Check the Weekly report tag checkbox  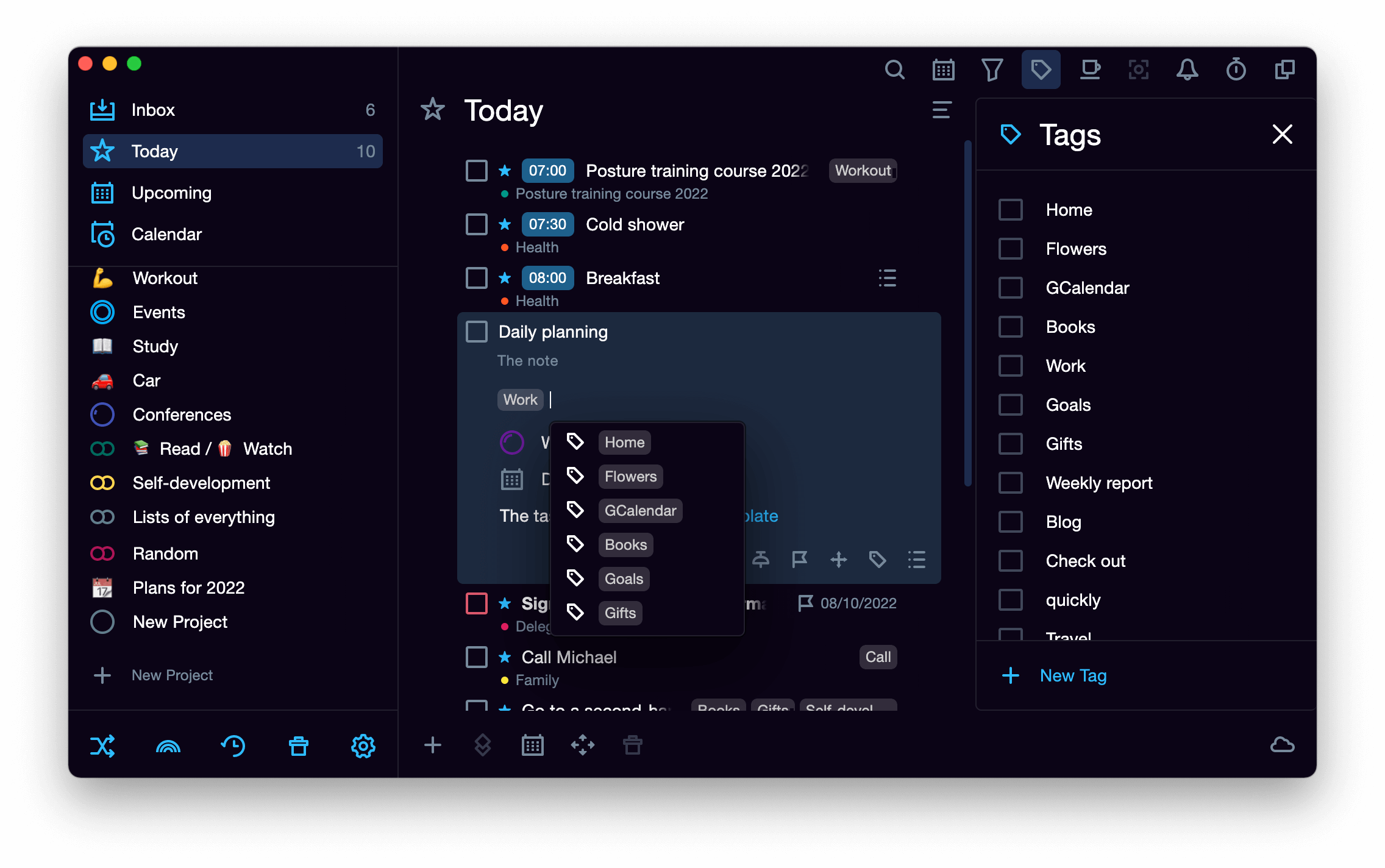pyautogui.click(x=1010, y=483)
